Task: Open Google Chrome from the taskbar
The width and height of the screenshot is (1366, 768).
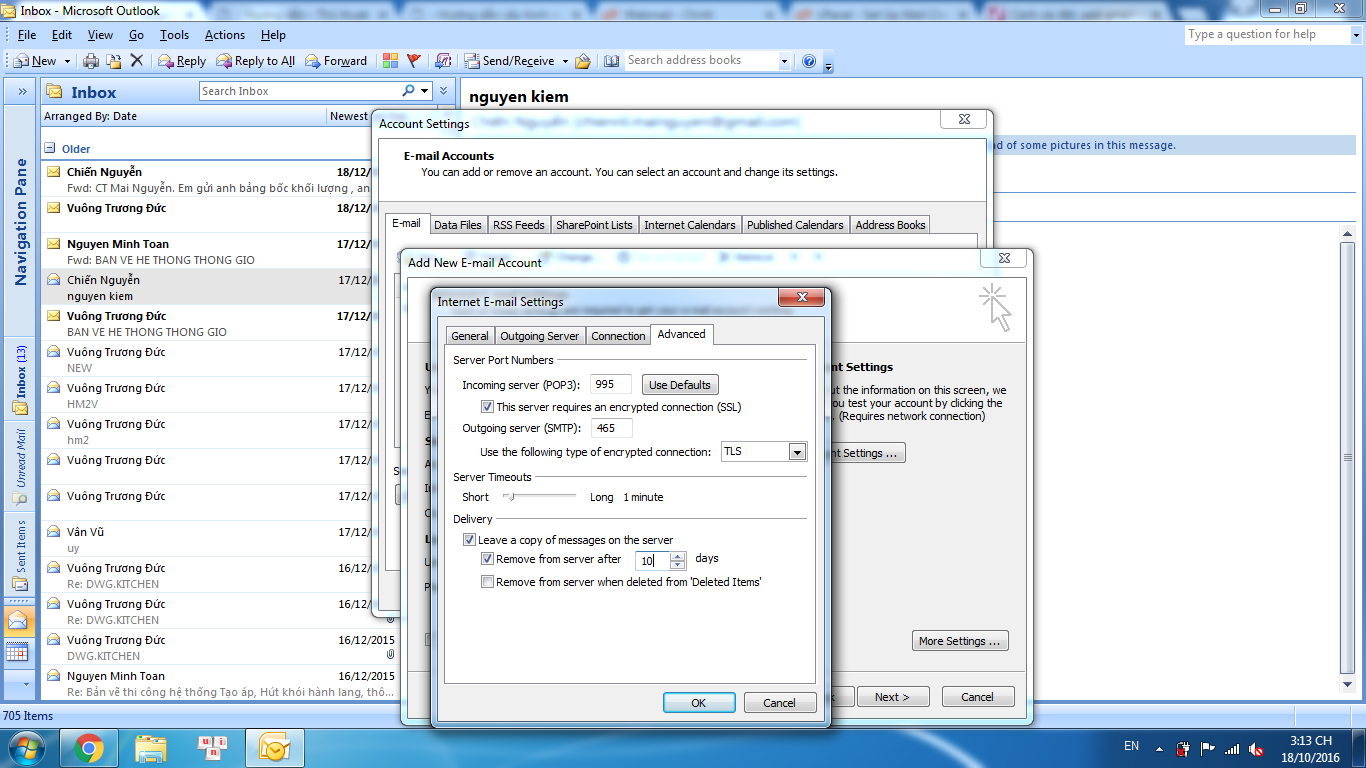Action: coord(88,747)
